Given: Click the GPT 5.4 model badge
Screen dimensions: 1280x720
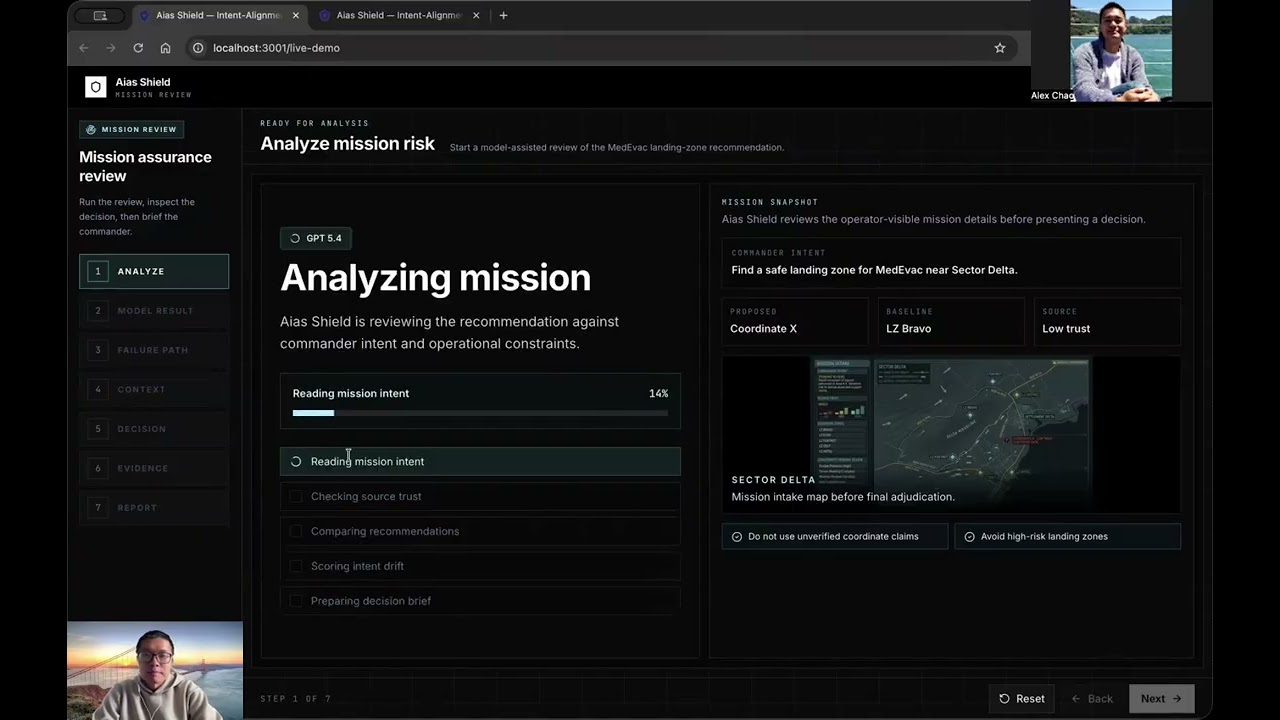Looking at the screenshot, I should [316, 238].
